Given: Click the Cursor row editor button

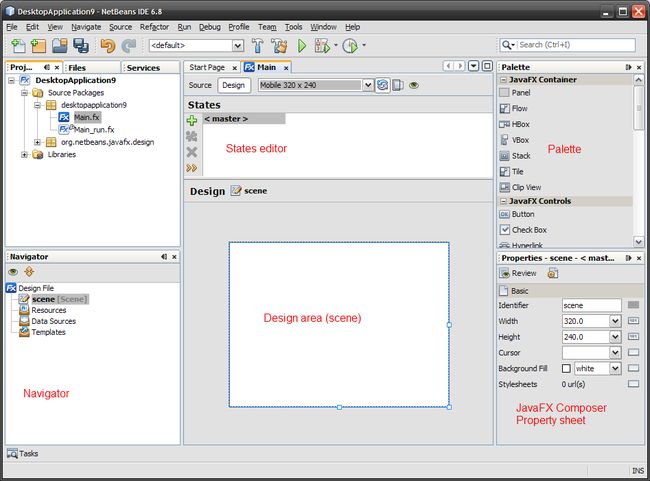Looking at the screenshot, I should click(x=633, y=352).
